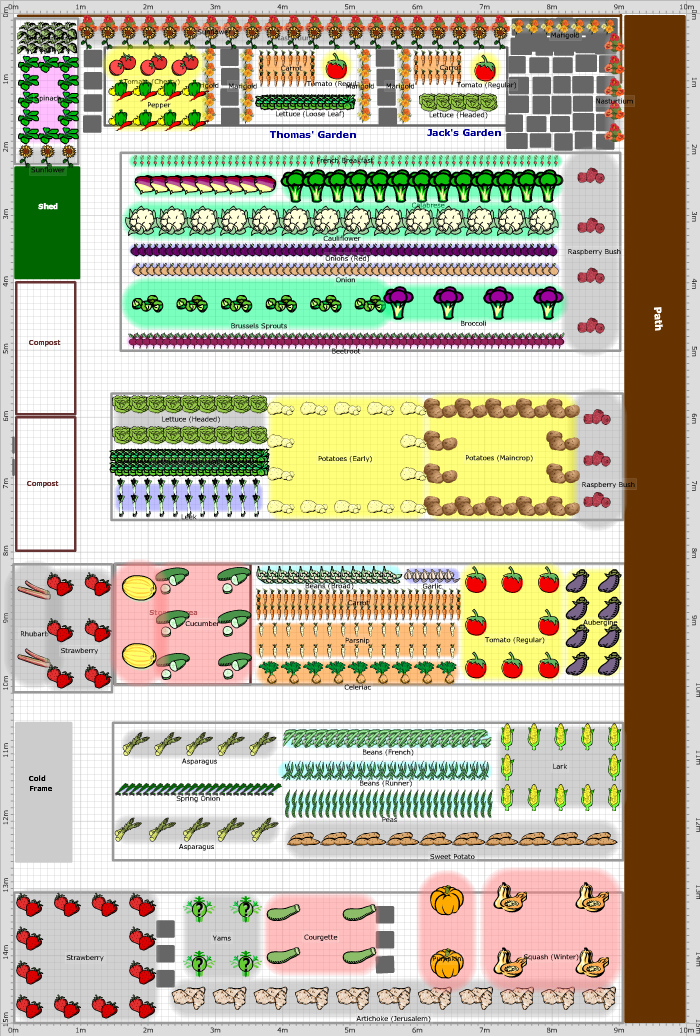Click the Rhubarb label
Image resolution: width=700 pixels, height=1036 pixels.
click(34, 634)
